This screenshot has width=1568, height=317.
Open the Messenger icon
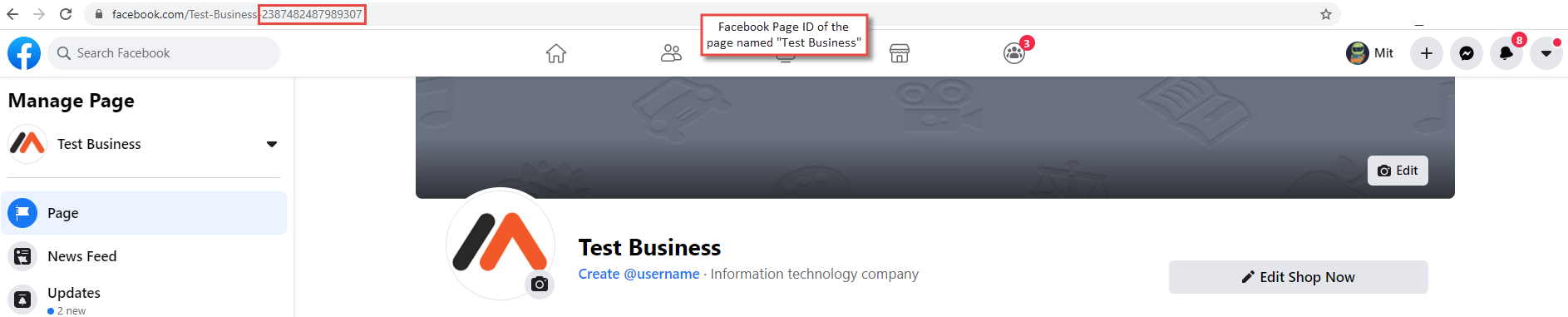[1467, 53]
